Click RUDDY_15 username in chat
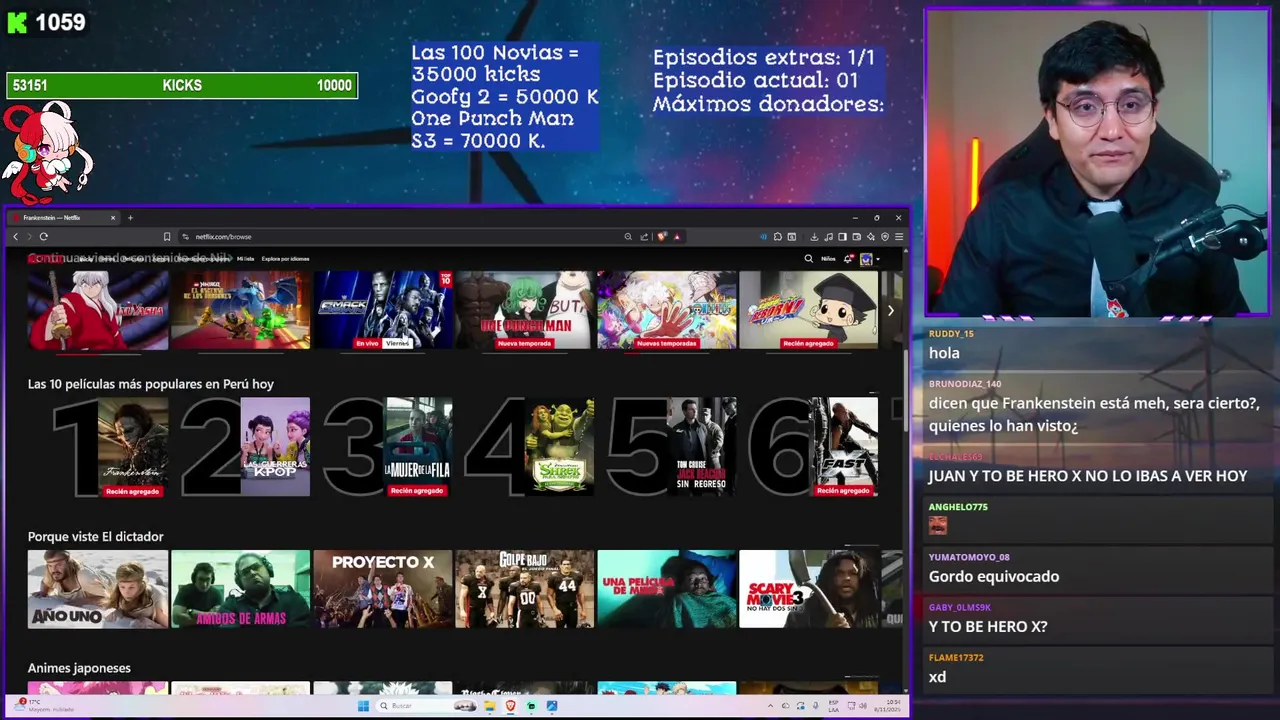 coord(951,333)
